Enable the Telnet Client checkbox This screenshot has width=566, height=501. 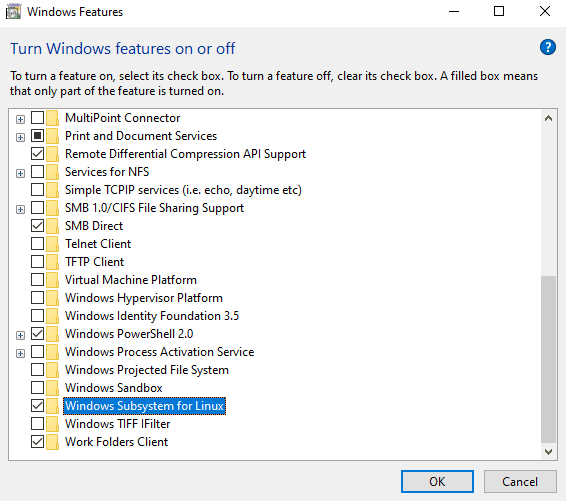point(38,244)
